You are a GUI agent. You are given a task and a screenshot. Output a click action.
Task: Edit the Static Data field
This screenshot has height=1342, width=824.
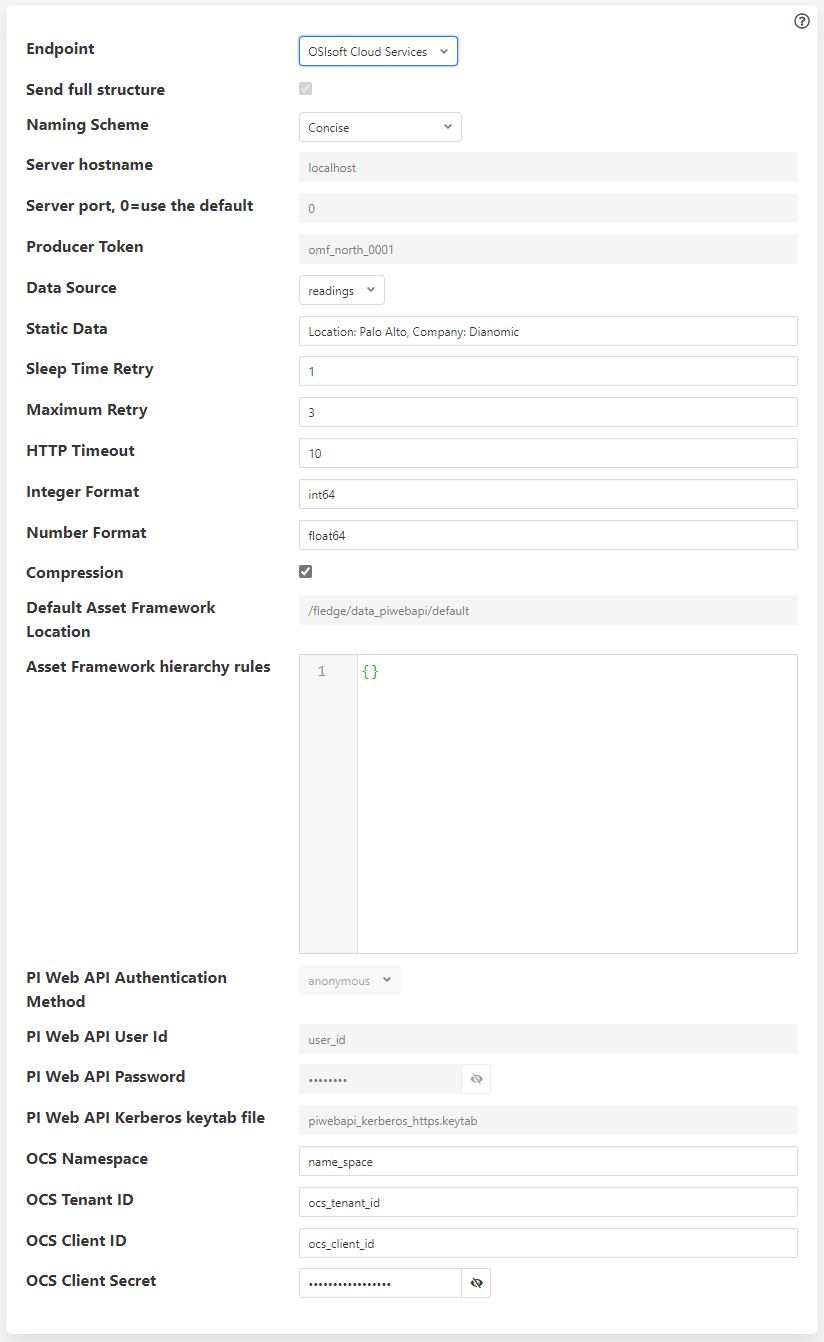coord(548,331)
